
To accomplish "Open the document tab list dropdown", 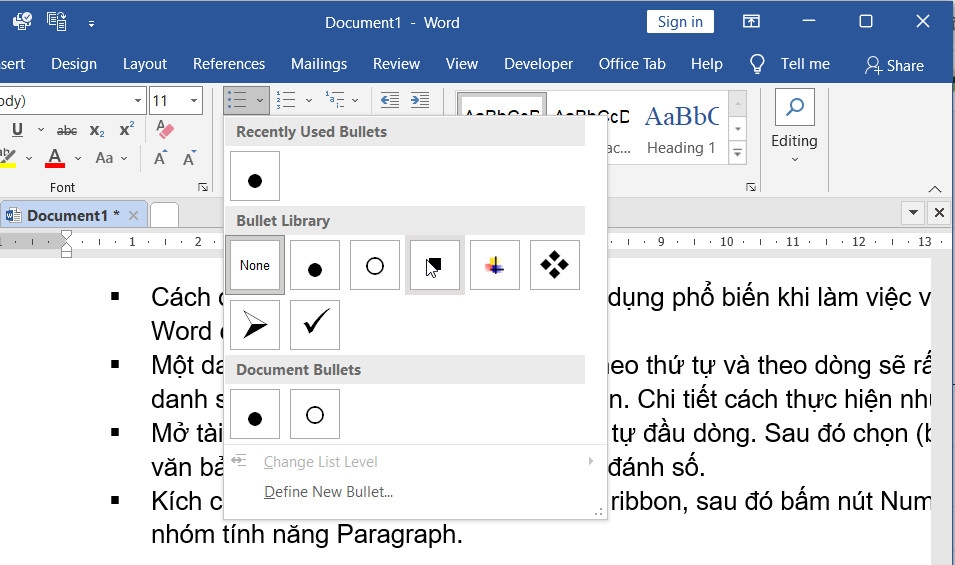I will 913,212.
